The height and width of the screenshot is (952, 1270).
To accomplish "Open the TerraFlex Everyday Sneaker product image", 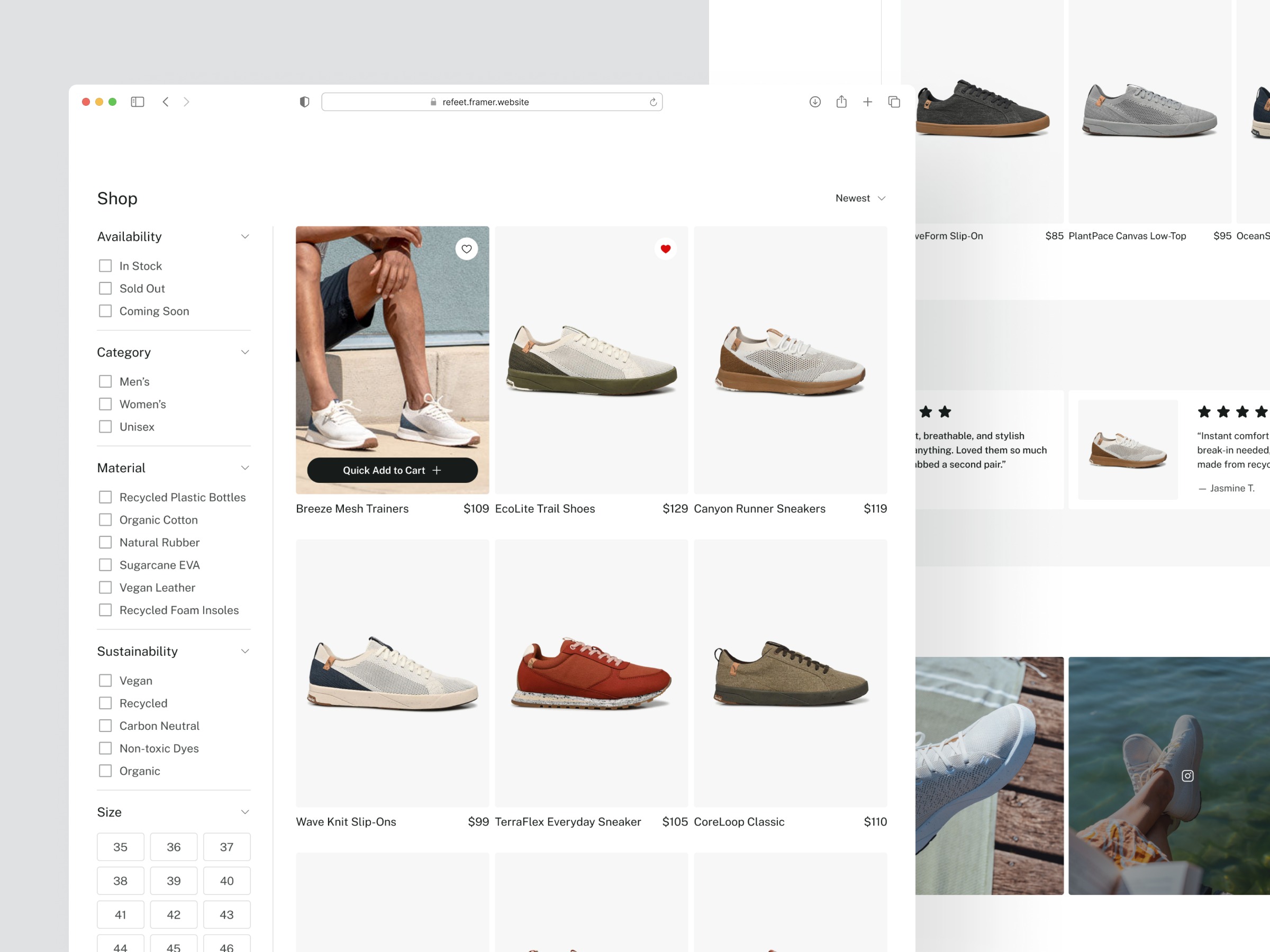I will [592, 673].
